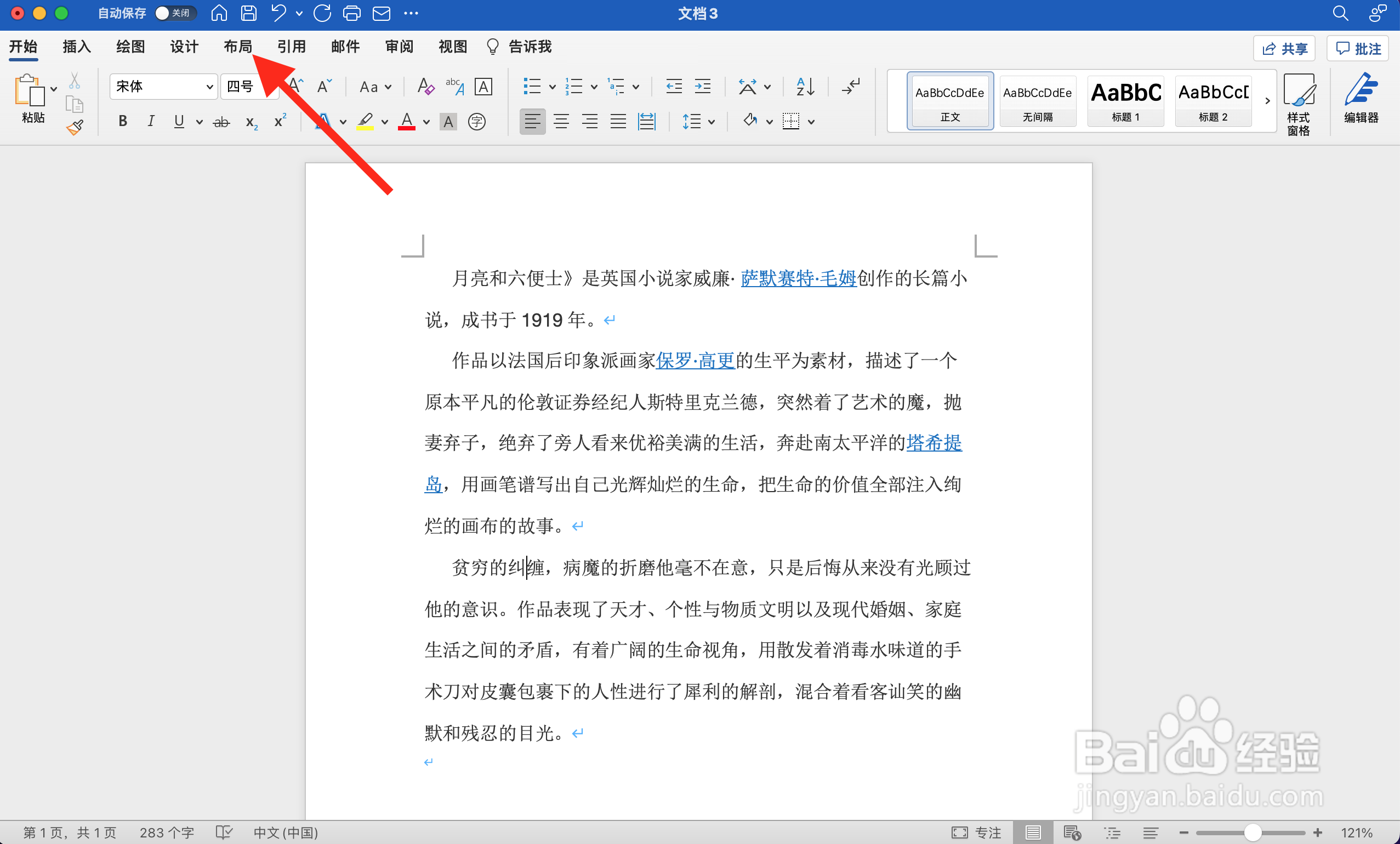
Task: Expand paste options arrow
Action: pyautogui.click(x=54, y=89)
